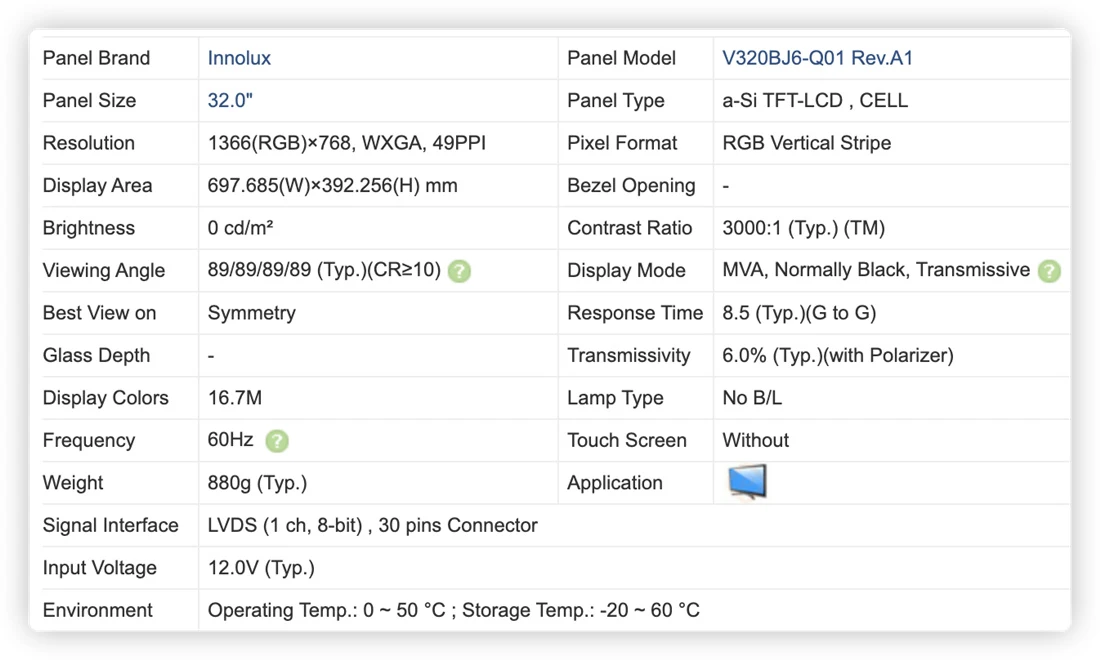Click the Bezel Opening label

(x=631, y=186)
